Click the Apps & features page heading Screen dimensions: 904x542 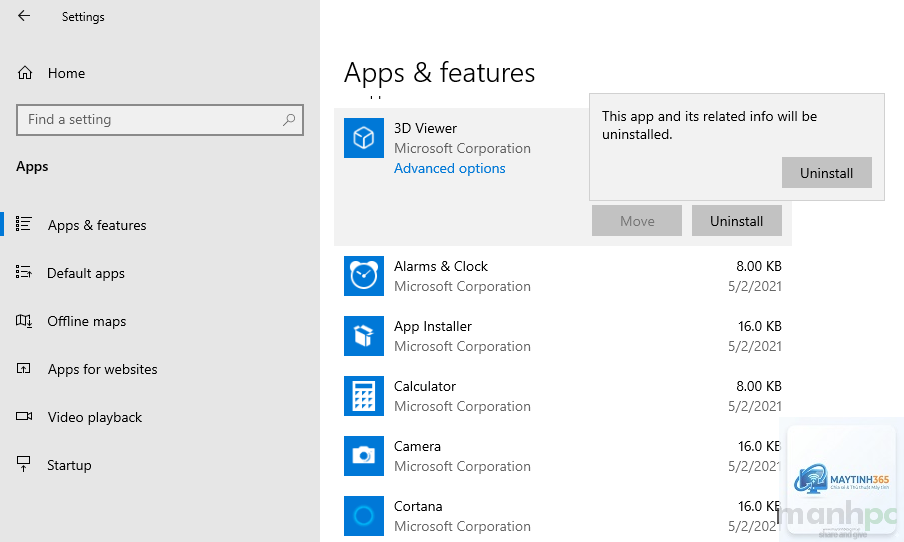coord(439,73)
